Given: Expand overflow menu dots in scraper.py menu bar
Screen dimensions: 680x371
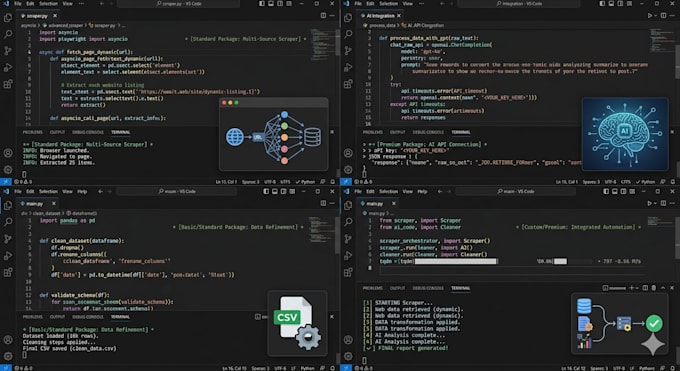Looking at the screenshot, I should click(x=82, y=3).
